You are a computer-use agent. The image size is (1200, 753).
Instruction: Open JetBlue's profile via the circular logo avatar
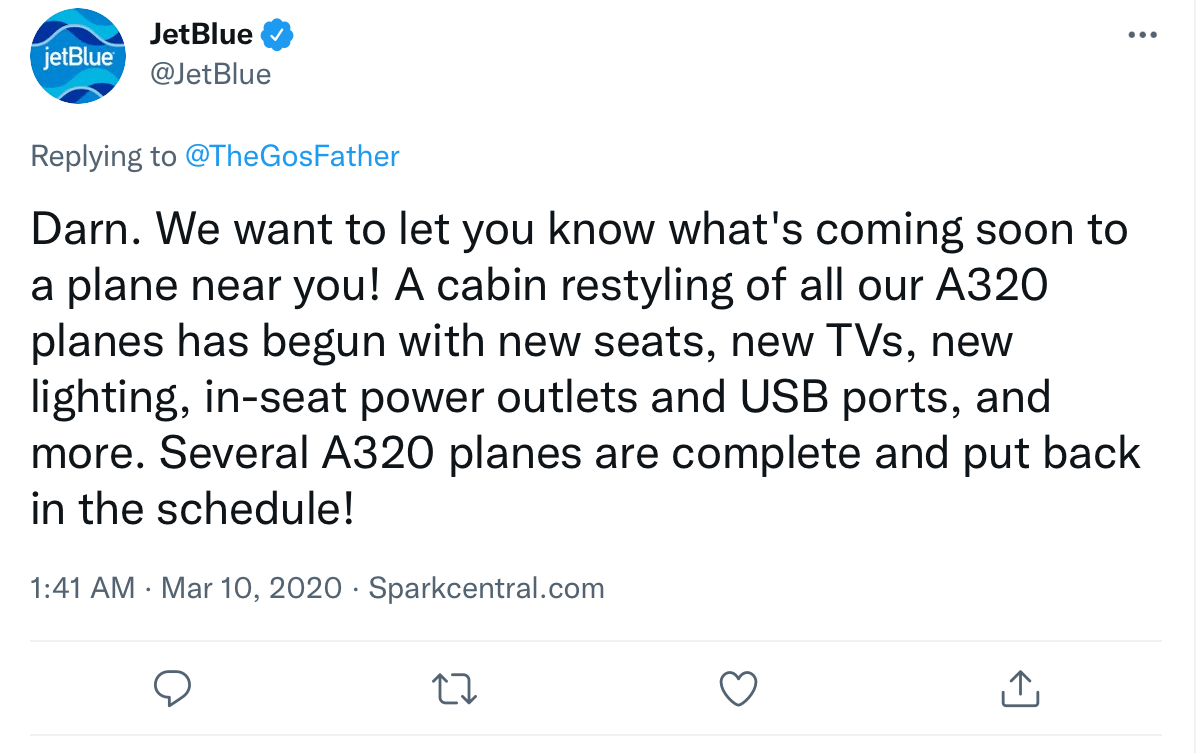78,56
